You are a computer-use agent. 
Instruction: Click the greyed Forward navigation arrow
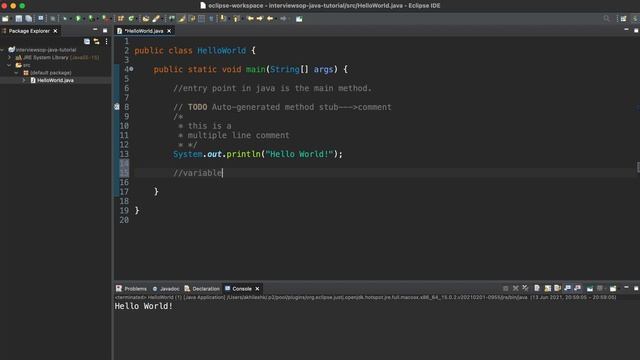click(283, 19)
